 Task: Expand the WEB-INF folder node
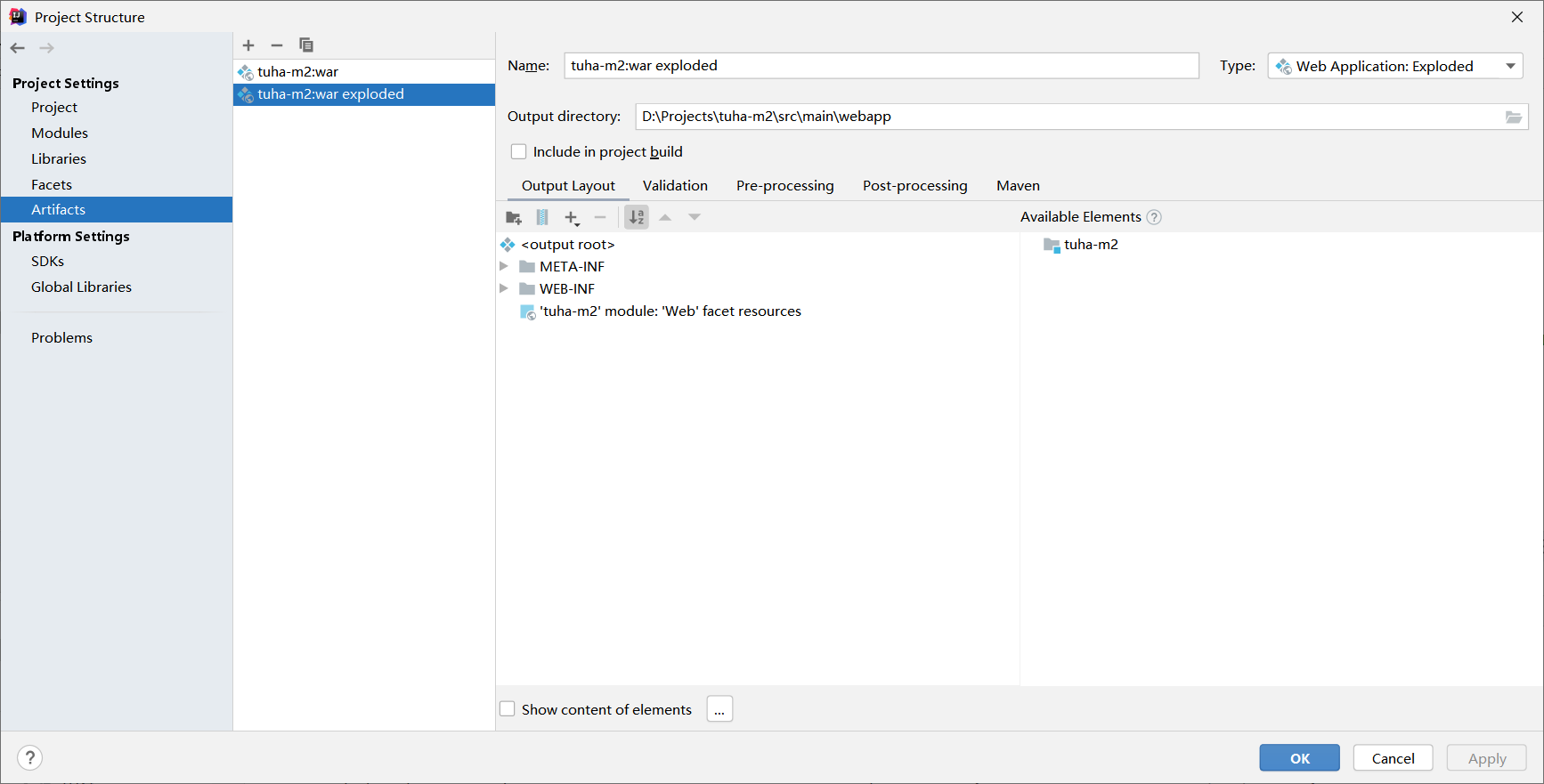pyautogui.click(x=504, y=288)
